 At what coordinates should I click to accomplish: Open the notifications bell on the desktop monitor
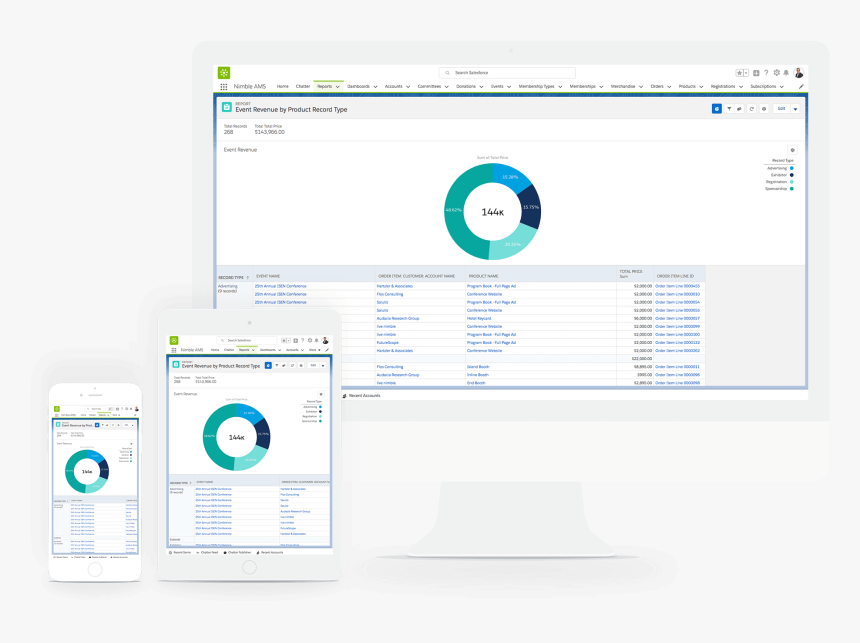point(786,72)
